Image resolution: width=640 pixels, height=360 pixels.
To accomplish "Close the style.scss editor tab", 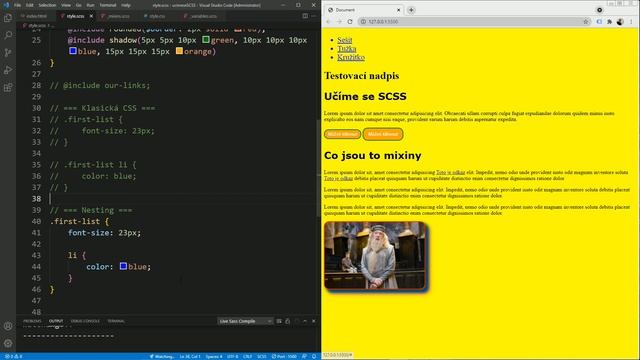I will (x=91, y=16).
